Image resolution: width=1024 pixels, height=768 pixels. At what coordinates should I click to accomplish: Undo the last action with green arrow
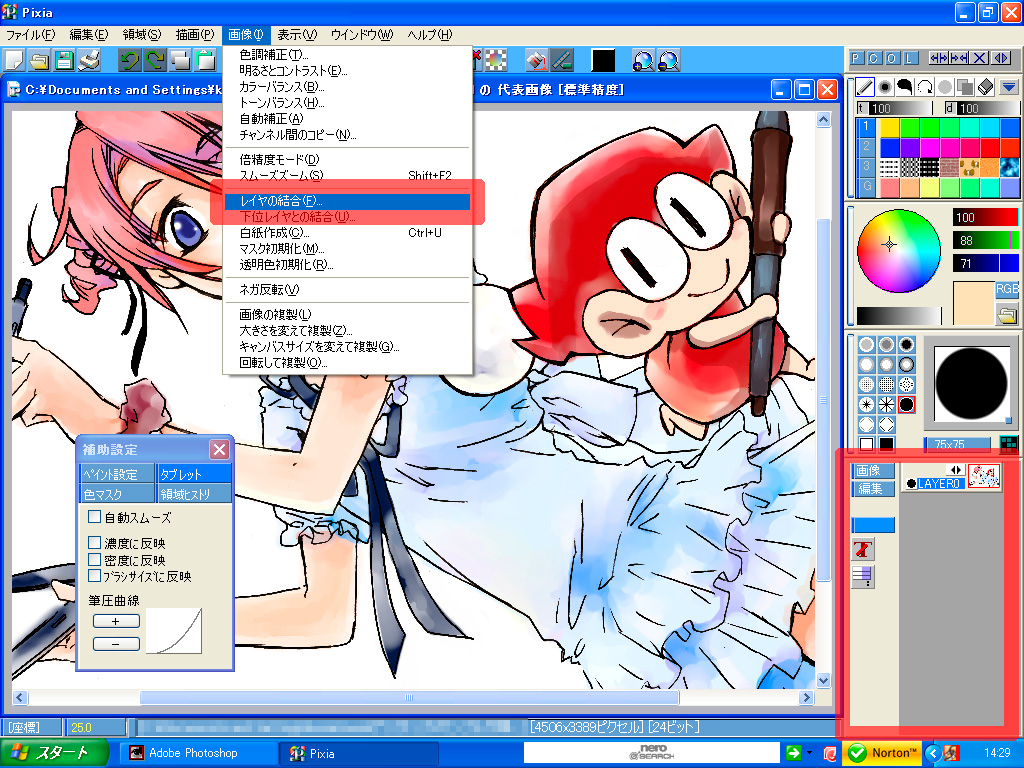click(129, 61)
